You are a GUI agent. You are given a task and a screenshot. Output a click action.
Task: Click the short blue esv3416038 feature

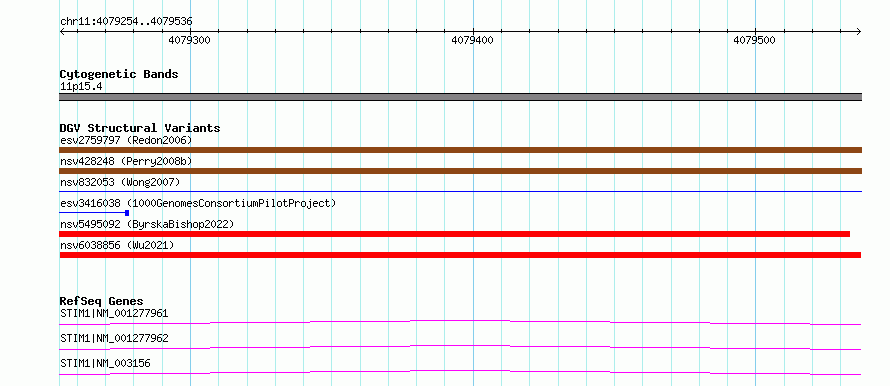click(94, 213)
